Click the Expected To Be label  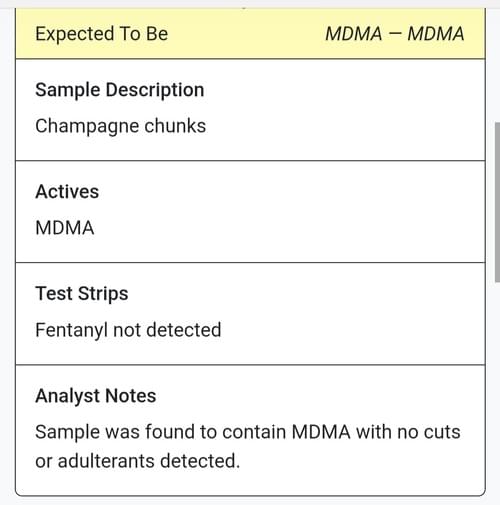(x=102, y=34)
